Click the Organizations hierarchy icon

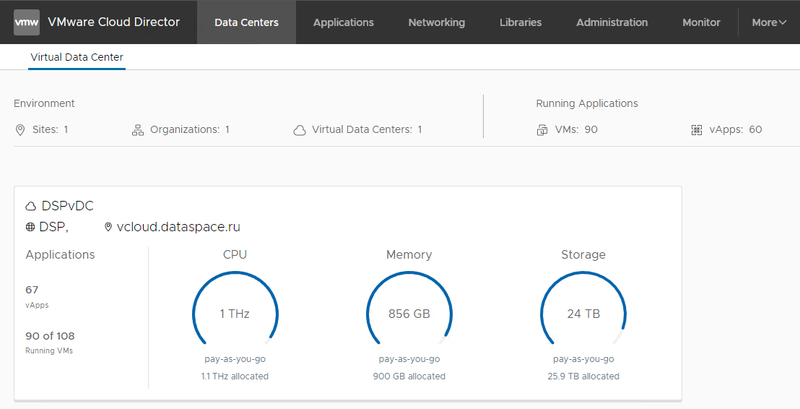coord(138,130)
